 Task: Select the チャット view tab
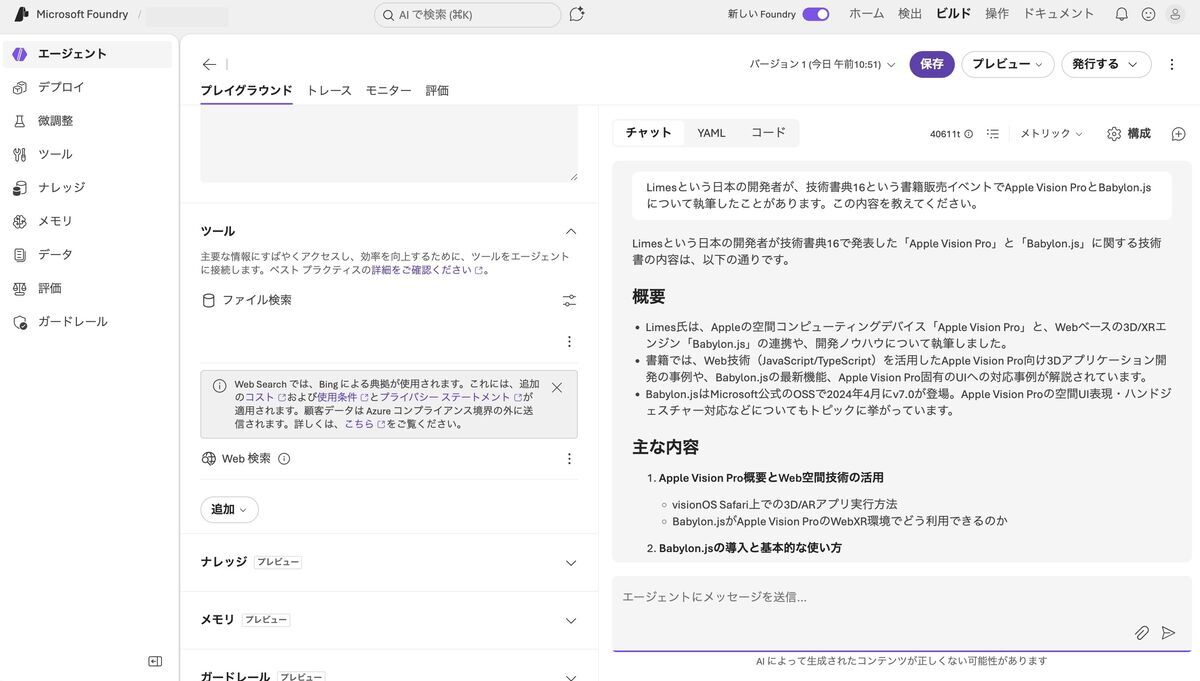coord(649,133)
